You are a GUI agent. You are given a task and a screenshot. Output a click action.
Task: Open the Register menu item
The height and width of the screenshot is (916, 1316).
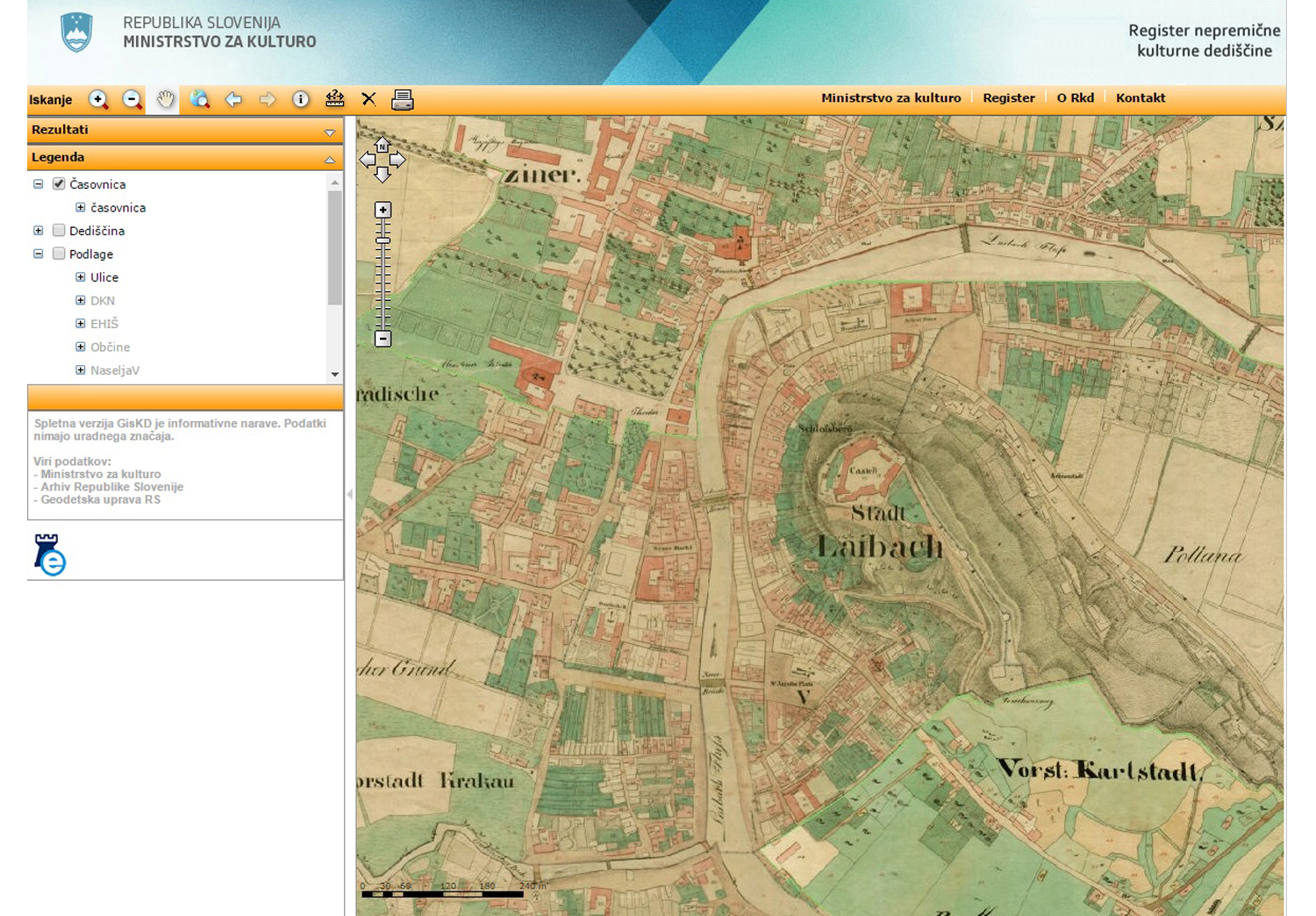[1008, 98]
